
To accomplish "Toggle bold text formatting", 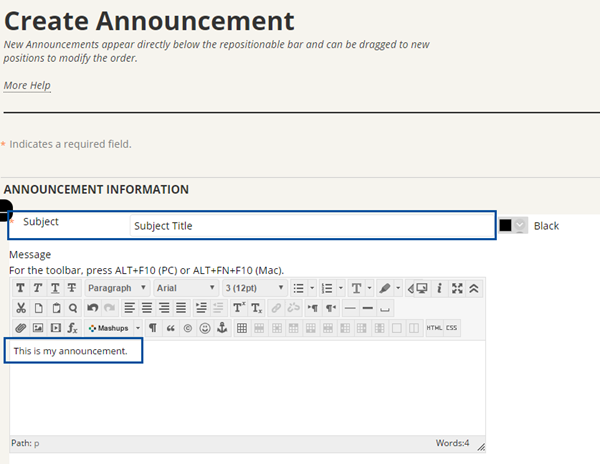I will [x=21, y=288].
